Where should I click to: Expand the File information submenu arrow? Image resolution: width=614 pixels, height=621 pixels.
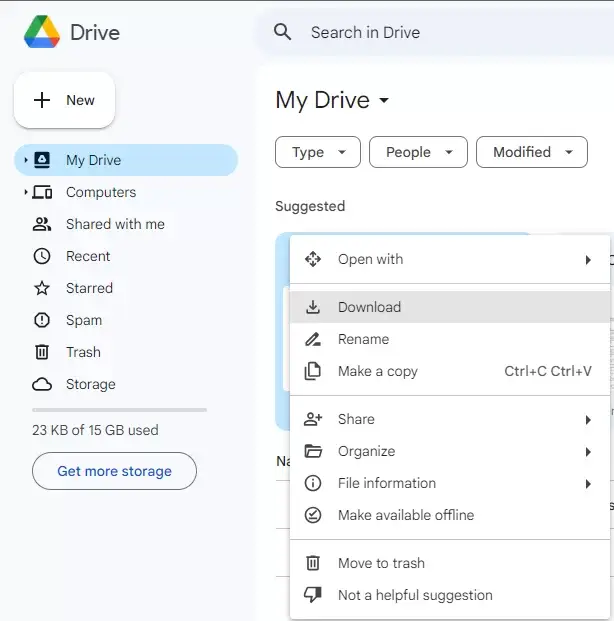[x=588, y=484]
